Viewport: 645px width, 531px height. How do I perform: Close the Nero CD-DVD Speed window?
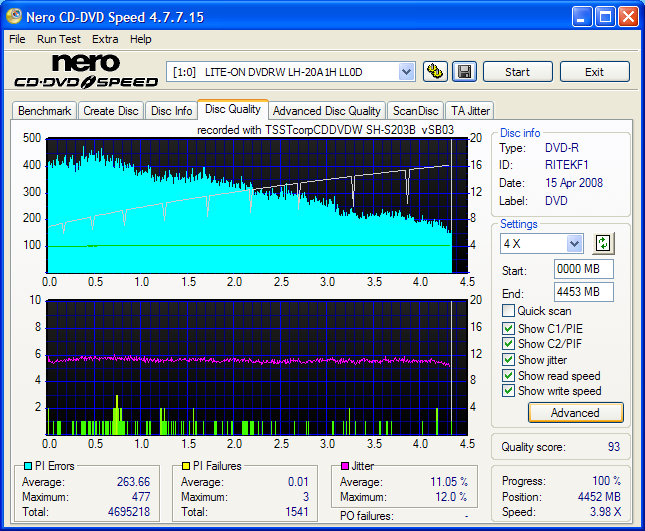[627, 17]
